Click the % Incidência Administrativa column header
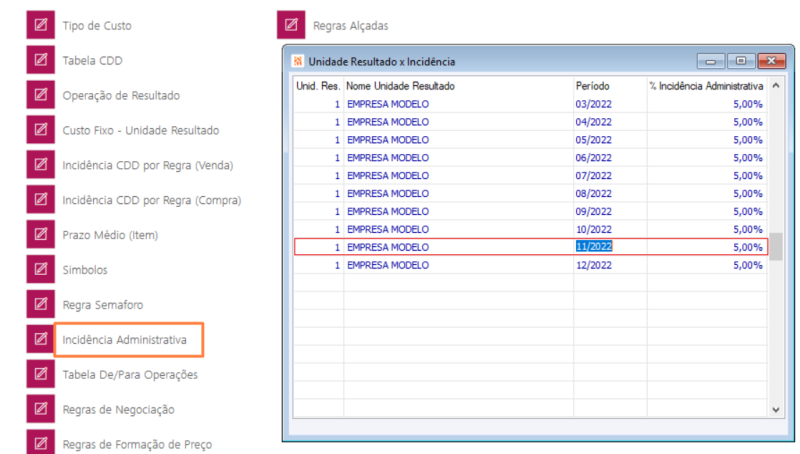 tap(707, 86)
